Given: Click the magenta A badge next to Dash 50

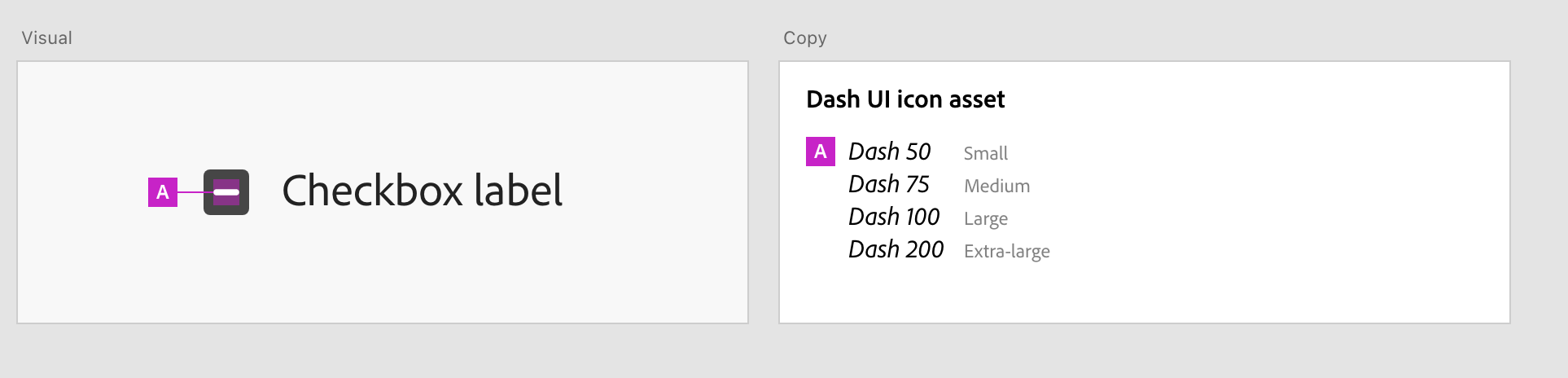Looking at the screenshot, I should click(x=820, y=152).
